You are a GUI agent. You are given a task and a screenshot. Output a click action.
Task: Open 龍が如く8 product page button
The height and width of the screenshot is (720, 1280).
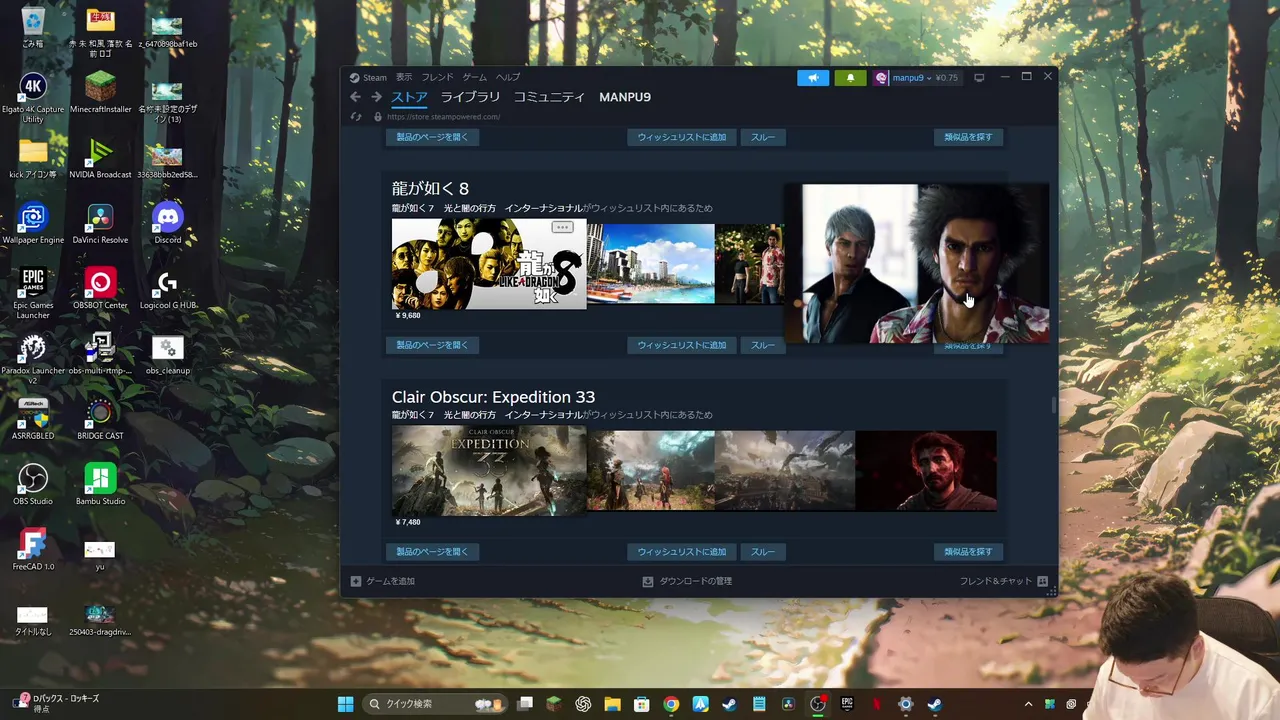click(432, 345)
